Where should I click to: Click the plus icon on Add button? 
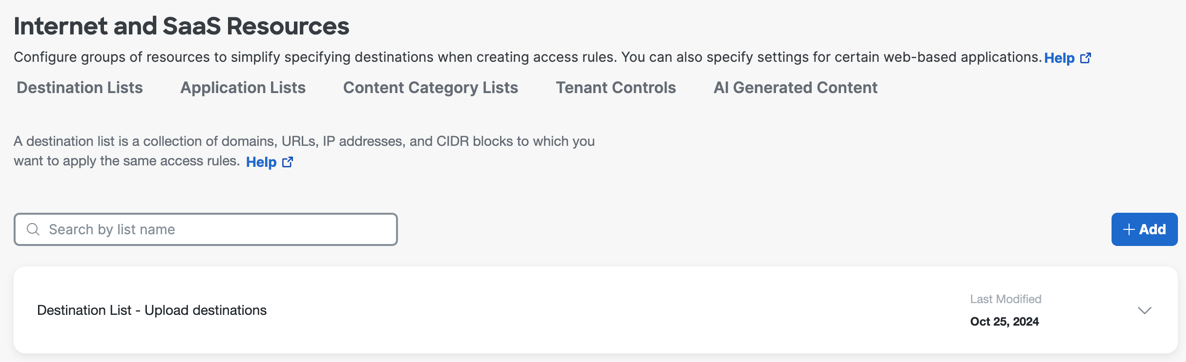[x=1129, y=230]
